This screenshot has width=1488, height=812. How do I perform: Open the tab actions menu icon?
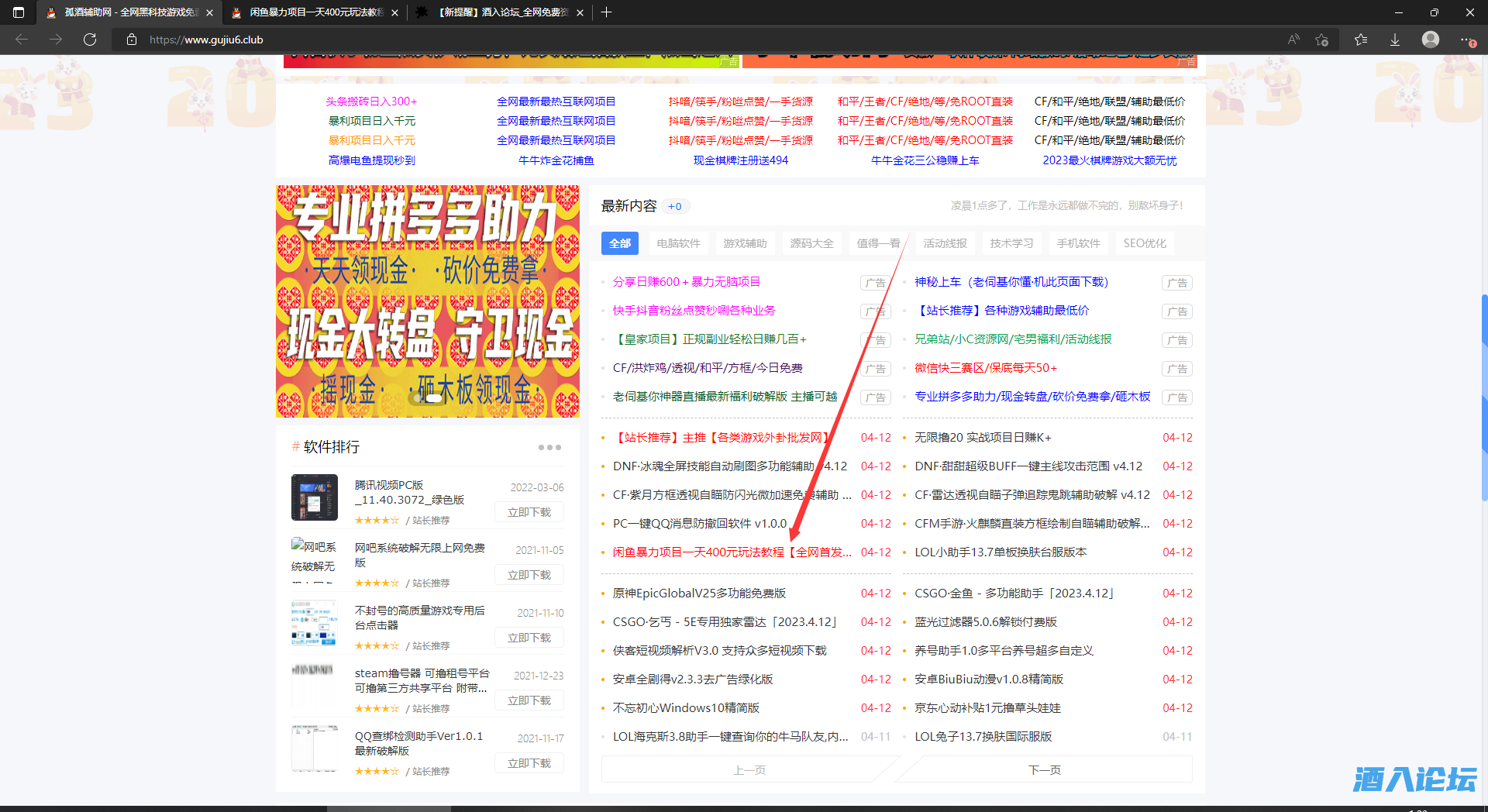click(19, 12)
